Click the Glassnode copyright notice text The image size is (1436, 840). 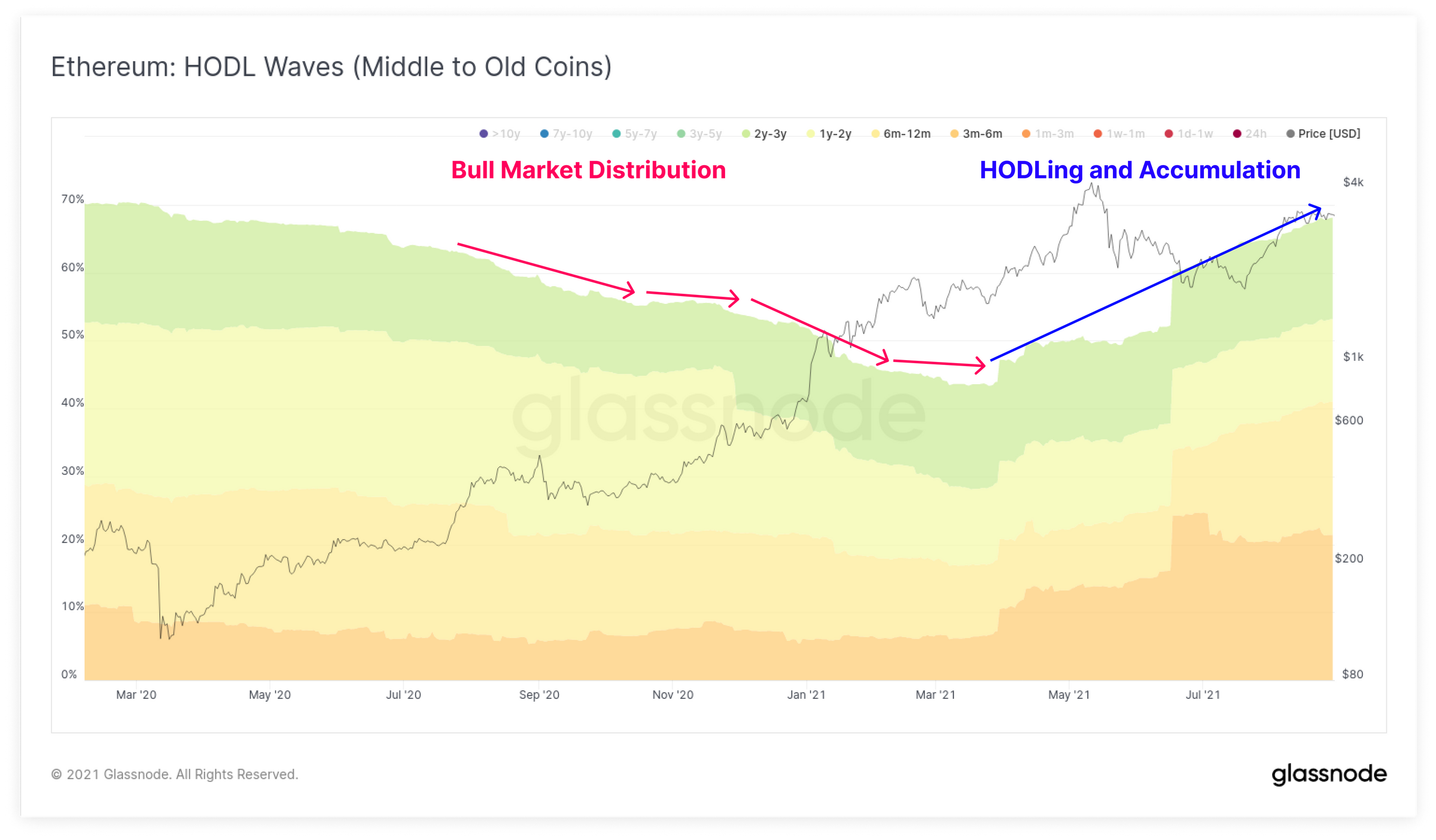click(175, 775)
